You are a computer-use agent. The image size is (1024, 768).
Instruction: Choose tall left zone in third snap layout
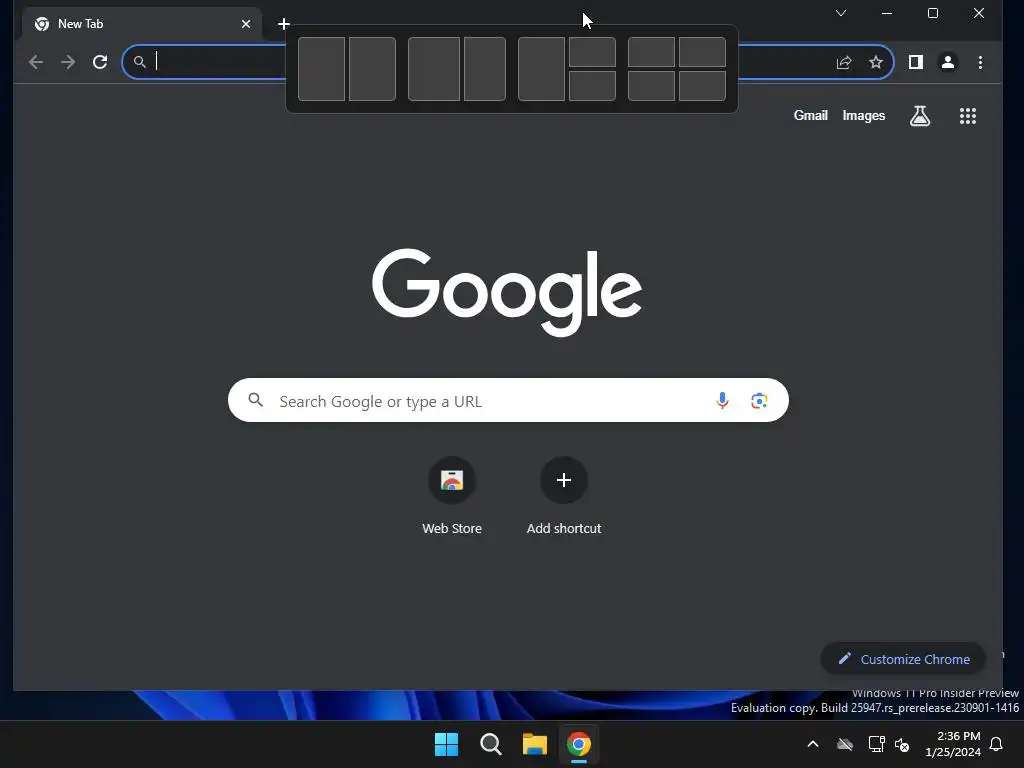[541, 69]
